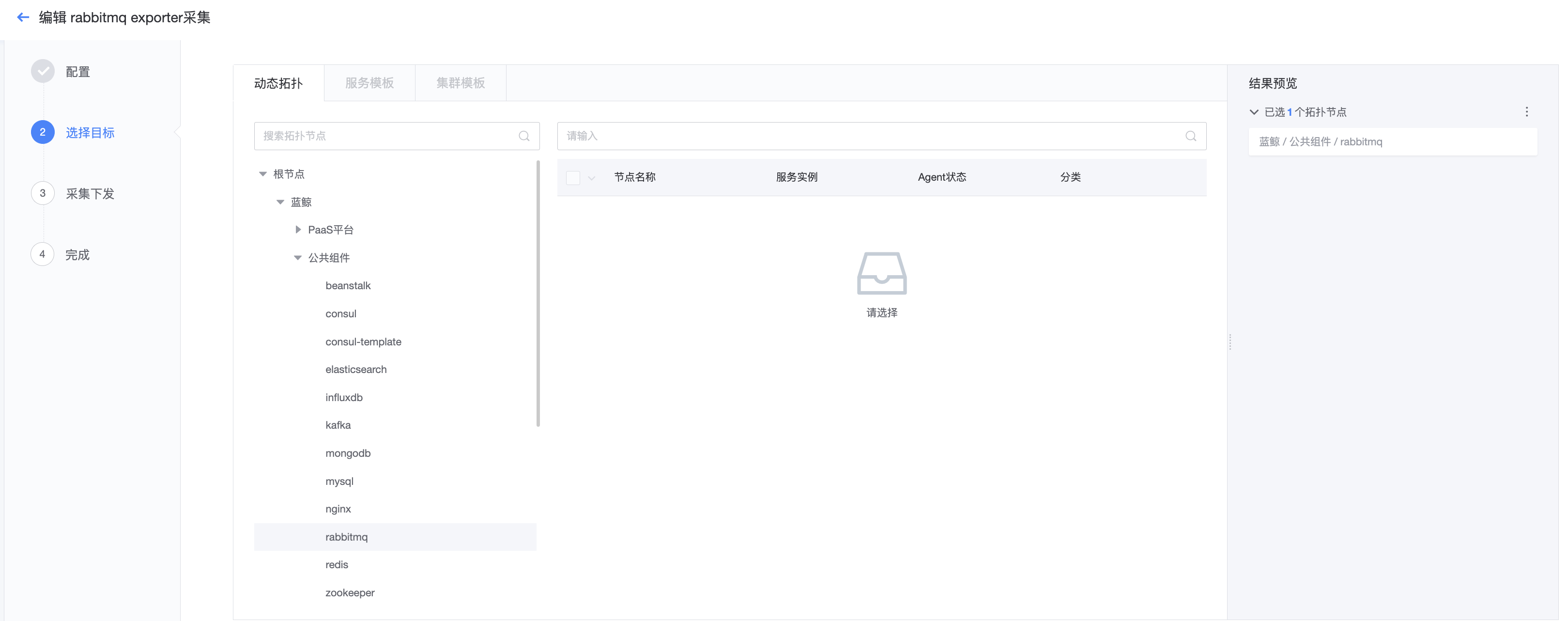Open dropdown arrow beside select-all checkbox
This screenshot has width=1568, height=621.
click(x=591, y=178)
